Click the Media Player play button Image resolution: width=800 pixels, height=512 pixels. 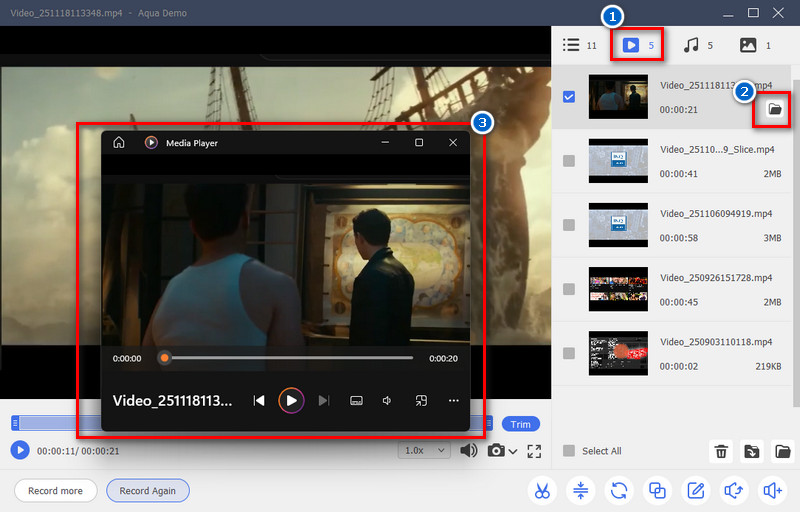tap(291, 401)
